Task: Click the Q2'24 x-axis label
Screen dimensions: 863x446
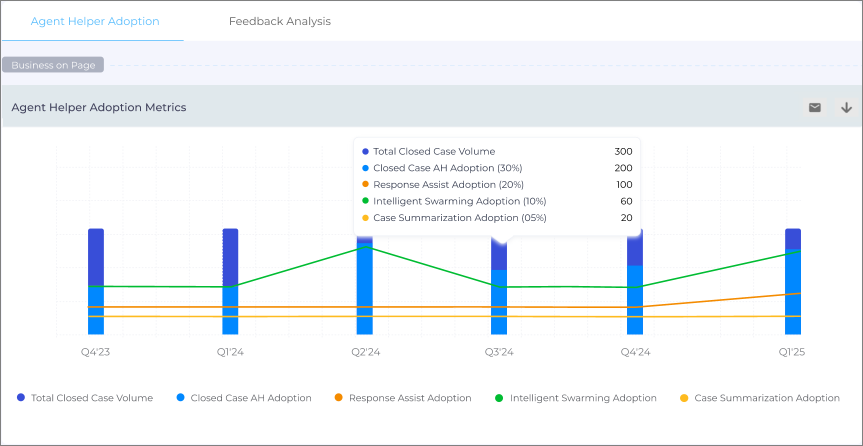Action: 365,352
